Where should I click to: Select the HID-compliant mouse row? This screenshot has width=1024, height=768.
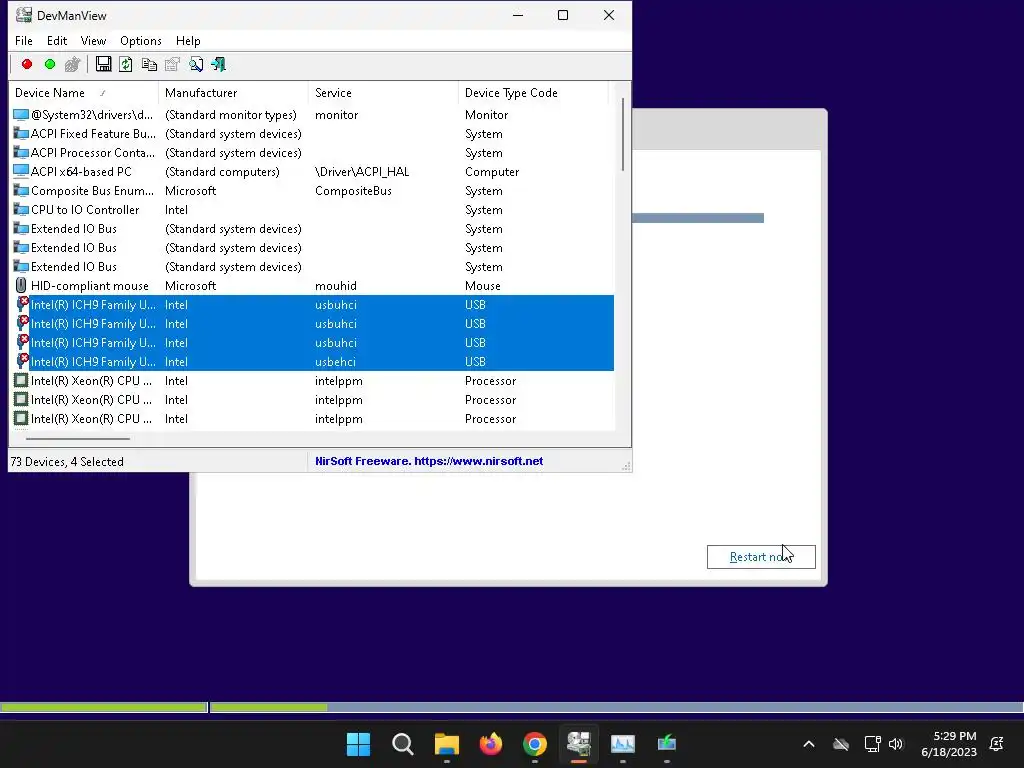pyautogui.click(x=312, y=285)
